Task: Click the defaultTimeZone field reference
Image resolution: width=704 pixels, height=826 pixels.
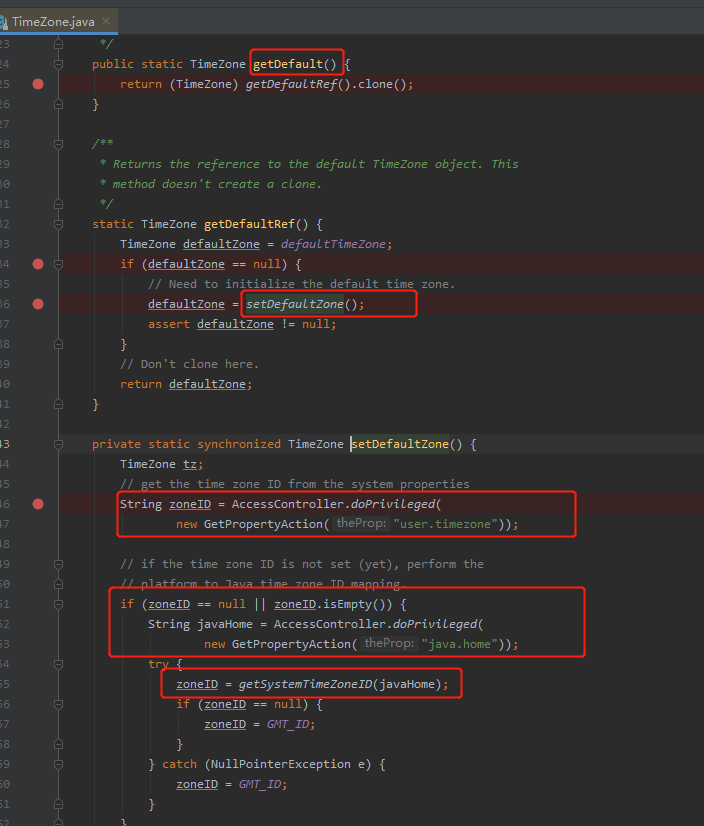Action: 333,244
